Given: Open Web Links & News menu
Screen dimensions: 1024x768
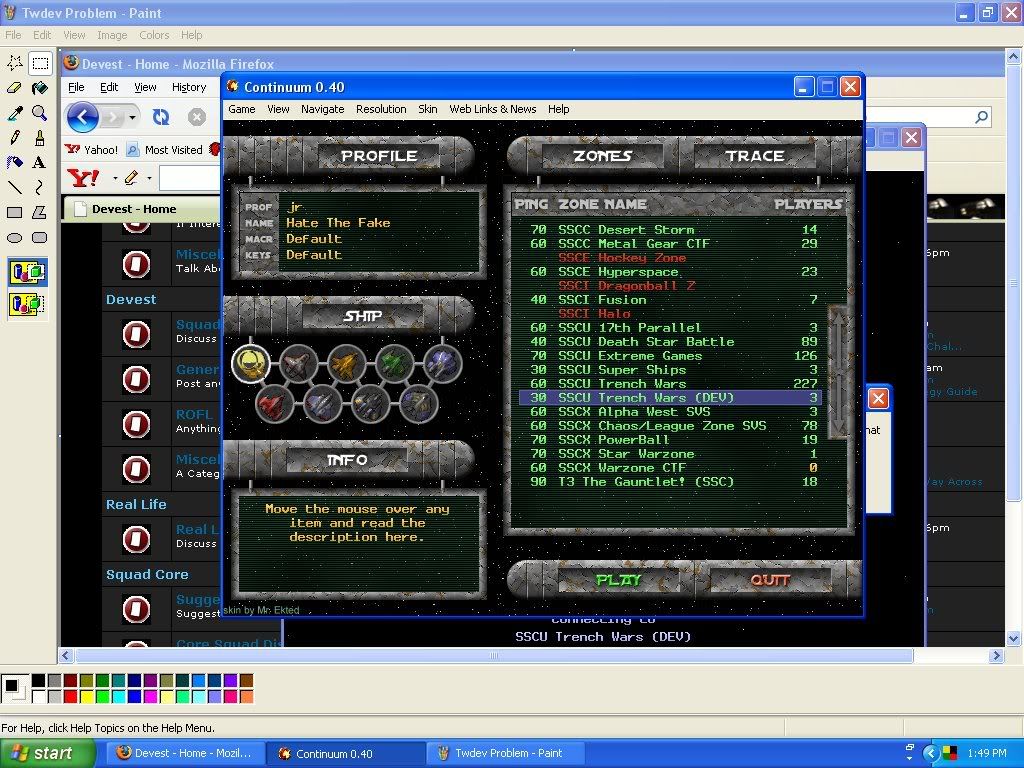Looking at the screenshot, I should [492, 109].
